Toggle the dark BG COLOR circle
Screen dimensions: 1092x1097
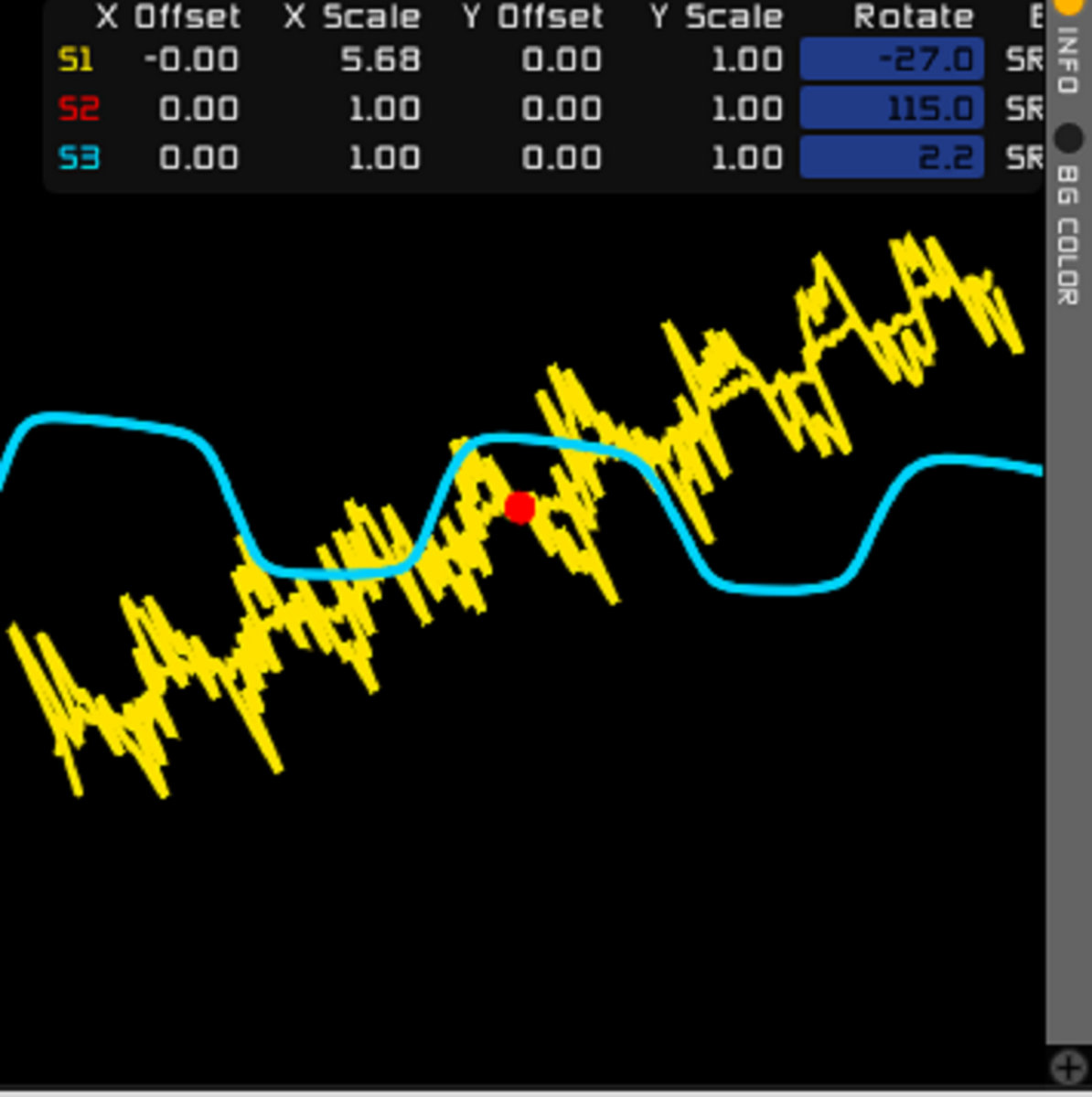(x=1068, y=139)
